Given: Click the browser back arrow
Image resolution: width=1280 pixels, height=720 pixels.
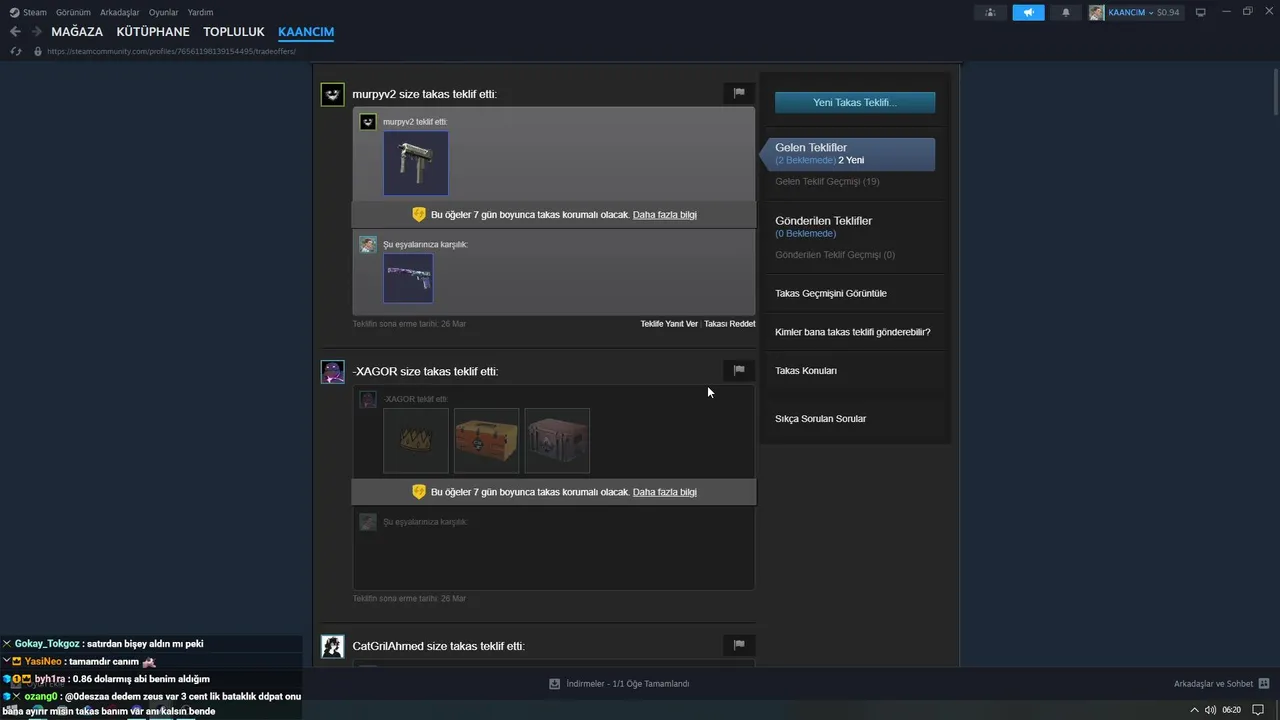Looking at the screenshot, I should (x=15, y=32).
